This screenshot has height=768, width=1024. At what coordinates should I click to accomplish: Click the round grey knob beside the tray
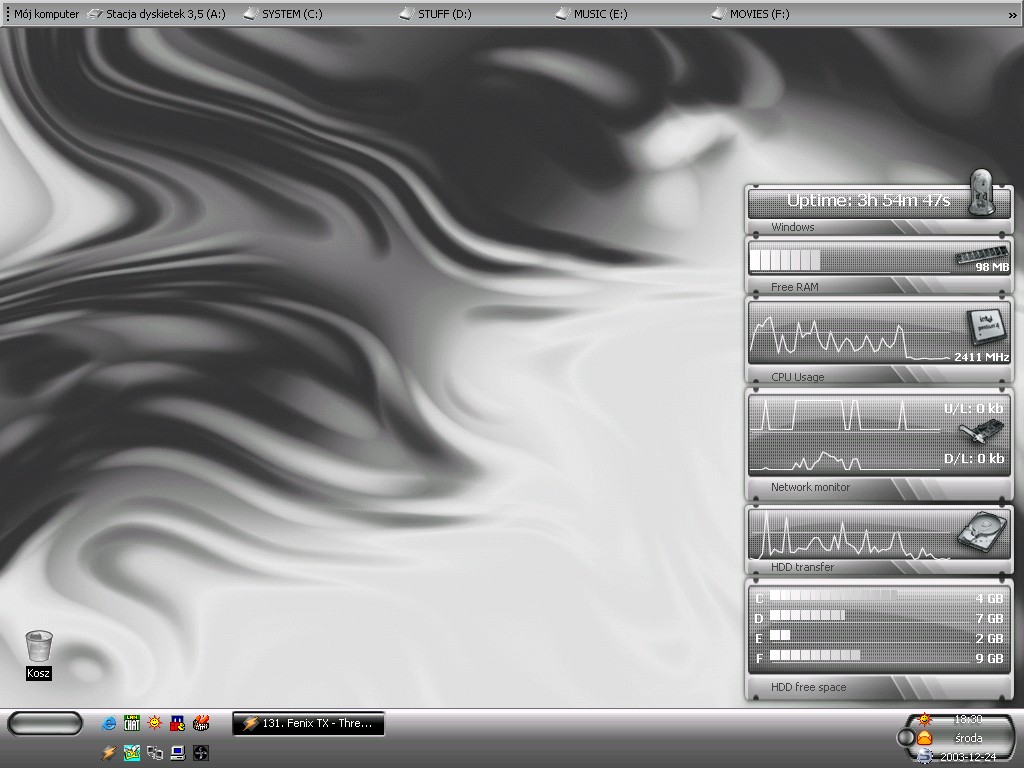905,738
